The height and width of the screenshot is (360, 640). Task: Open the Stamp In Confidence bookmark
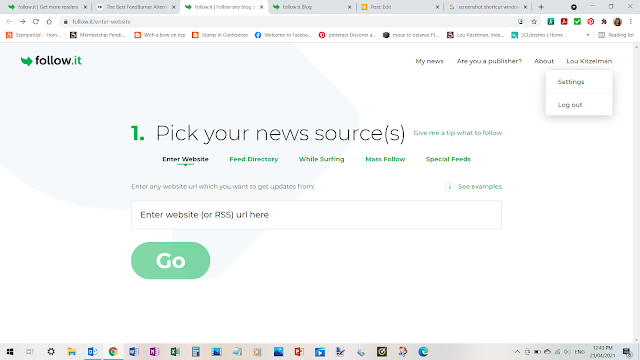[x=220, y=35]
